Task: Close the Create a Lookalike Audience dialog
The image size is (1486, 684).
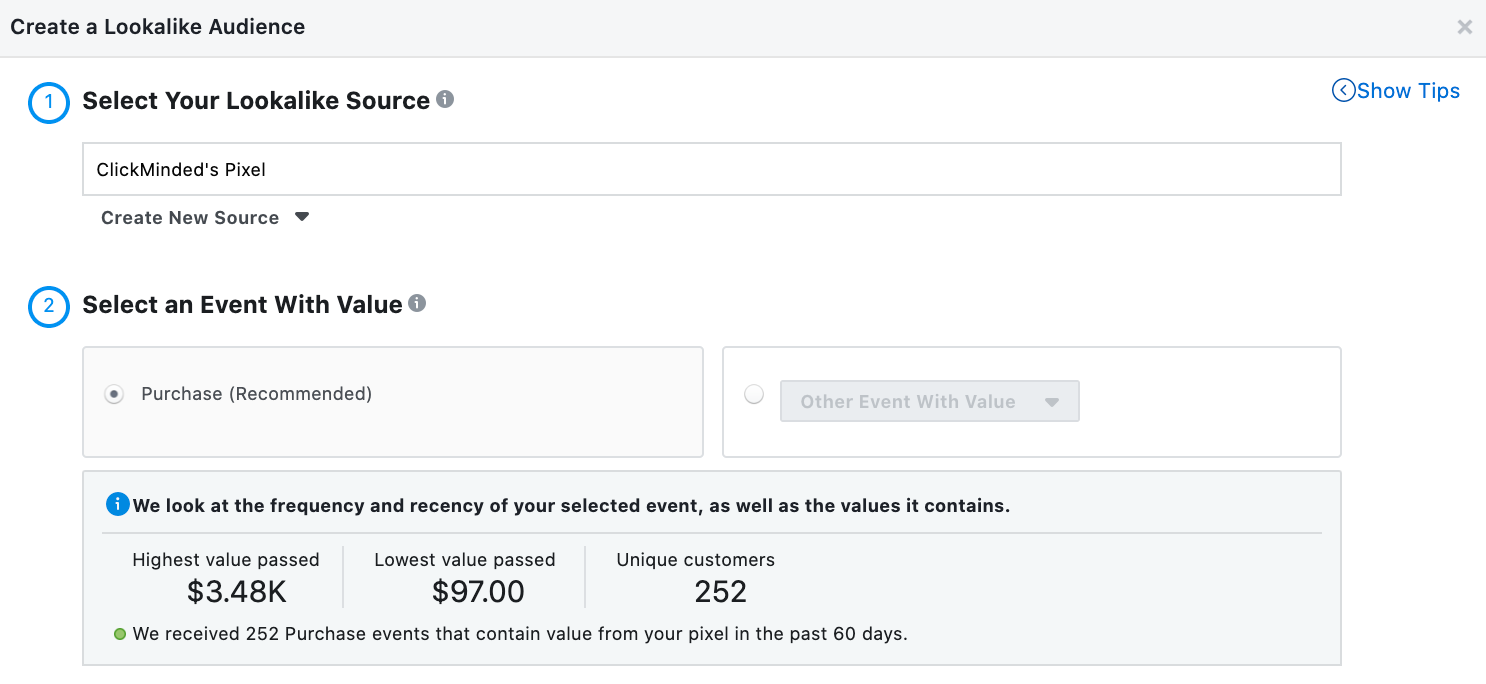Action: (1464, 27)
